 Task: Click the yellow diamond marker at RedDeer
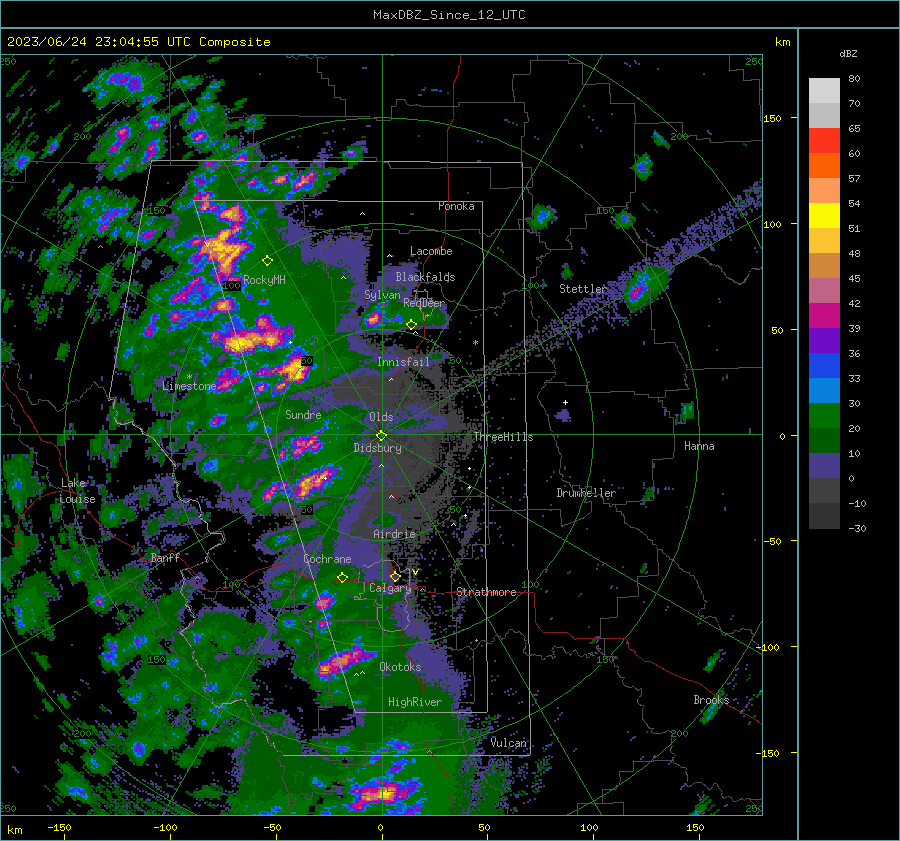411,325
